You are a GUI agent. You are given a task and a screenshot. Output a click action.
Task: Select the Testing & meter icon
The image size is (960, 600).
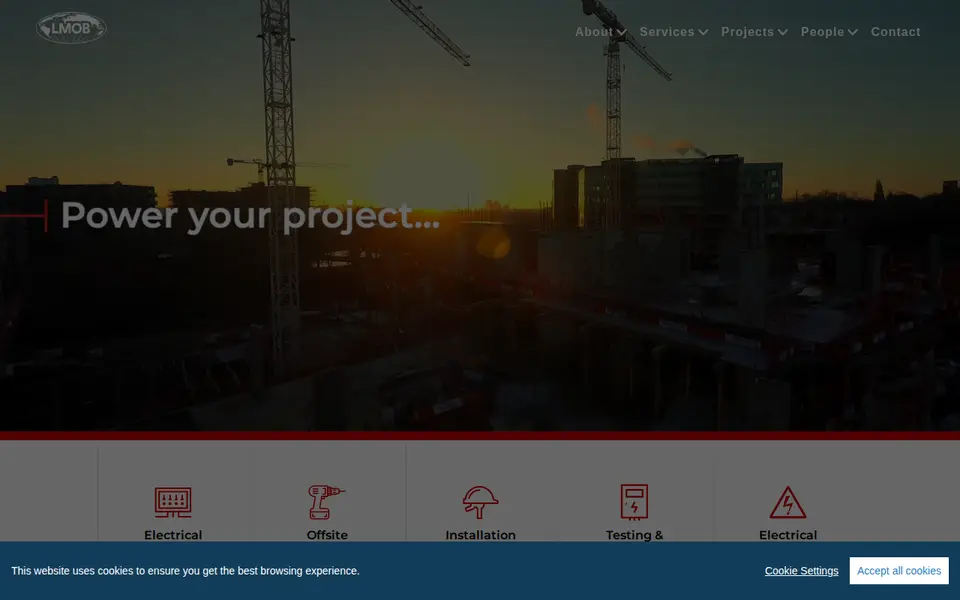634,502
